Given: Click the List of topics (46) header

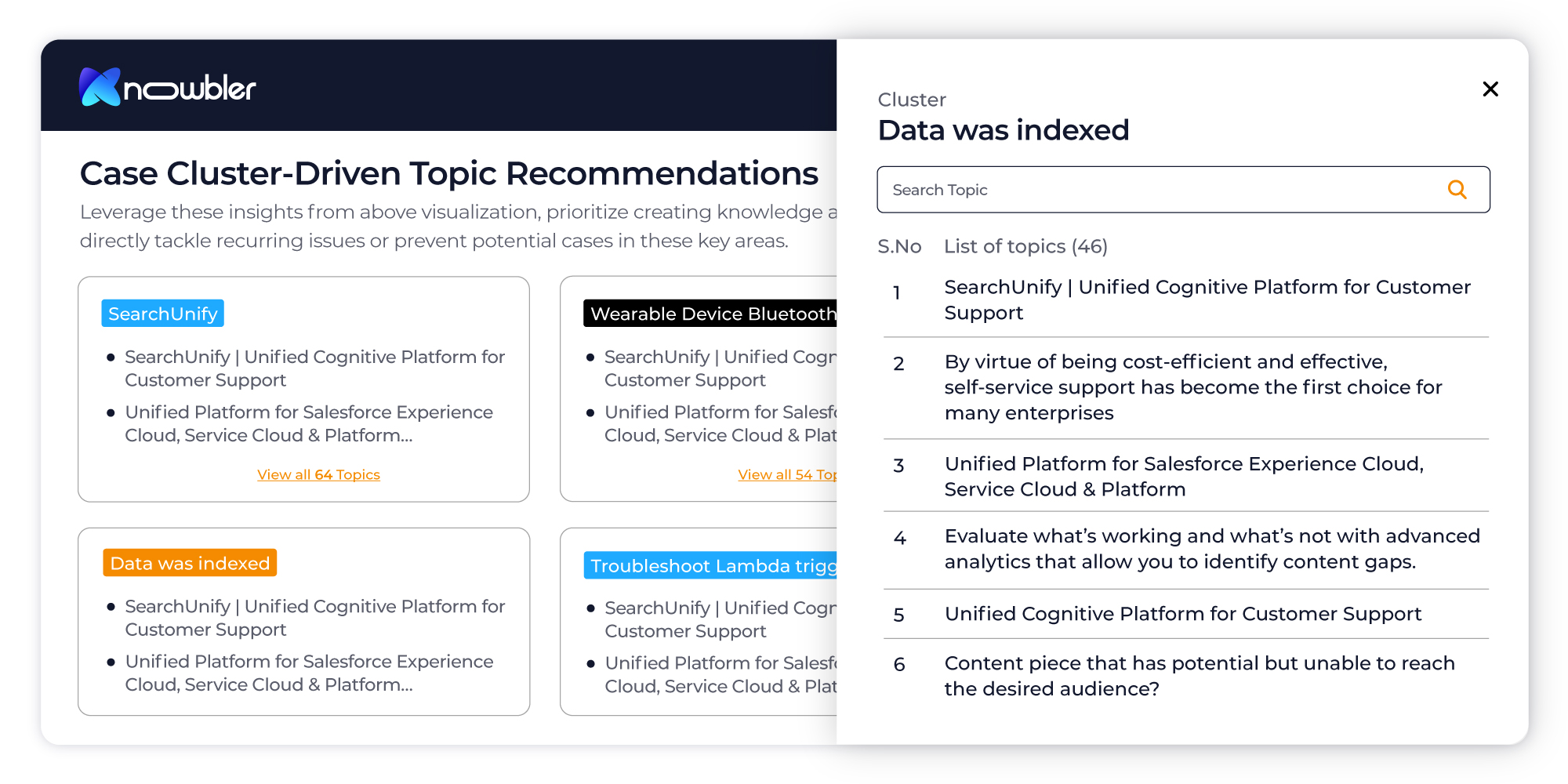Looking at the screenshot, I should [1025, 247].
